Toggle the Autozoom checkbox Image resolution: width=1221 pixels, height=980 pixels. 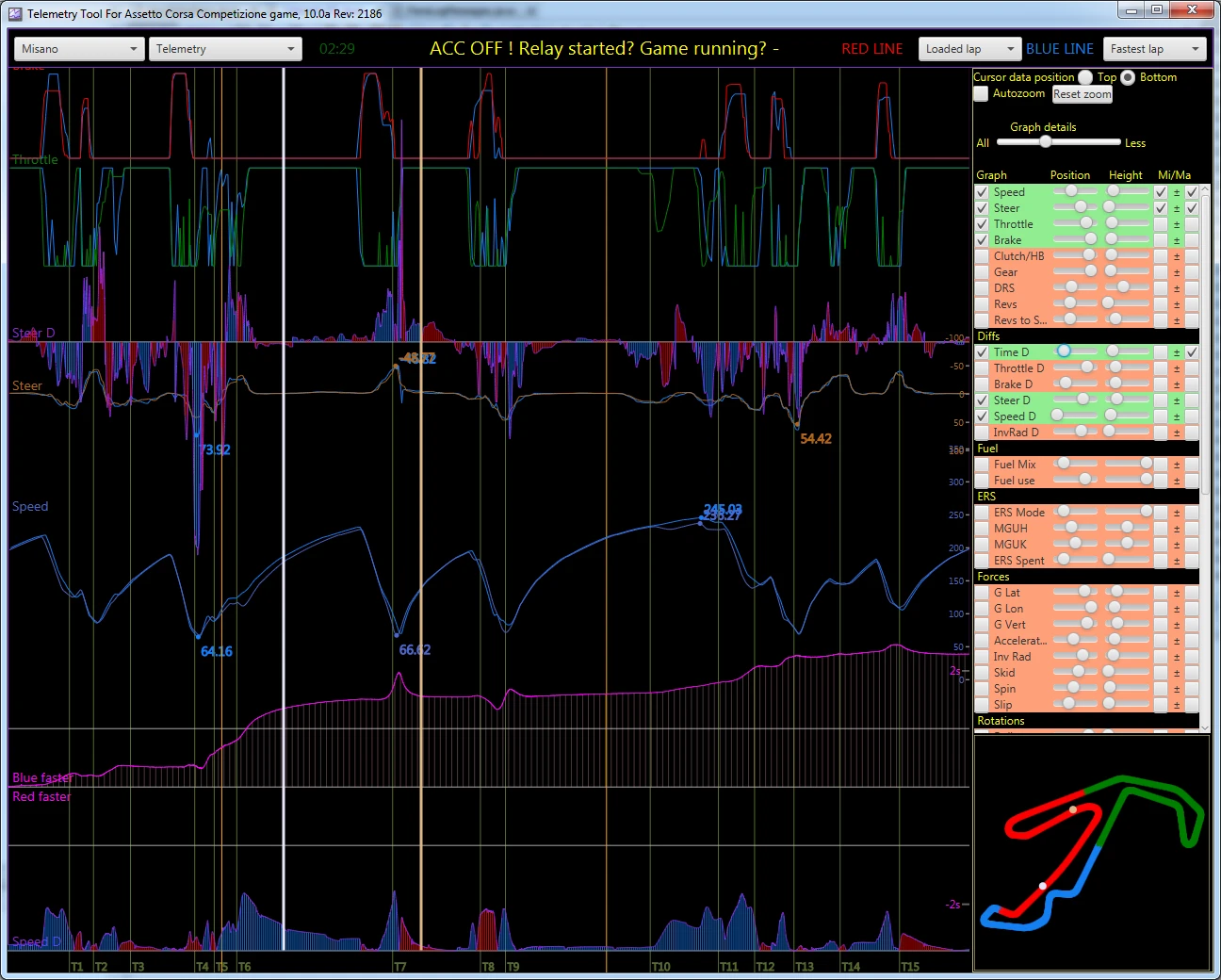(x=981, y=93)
